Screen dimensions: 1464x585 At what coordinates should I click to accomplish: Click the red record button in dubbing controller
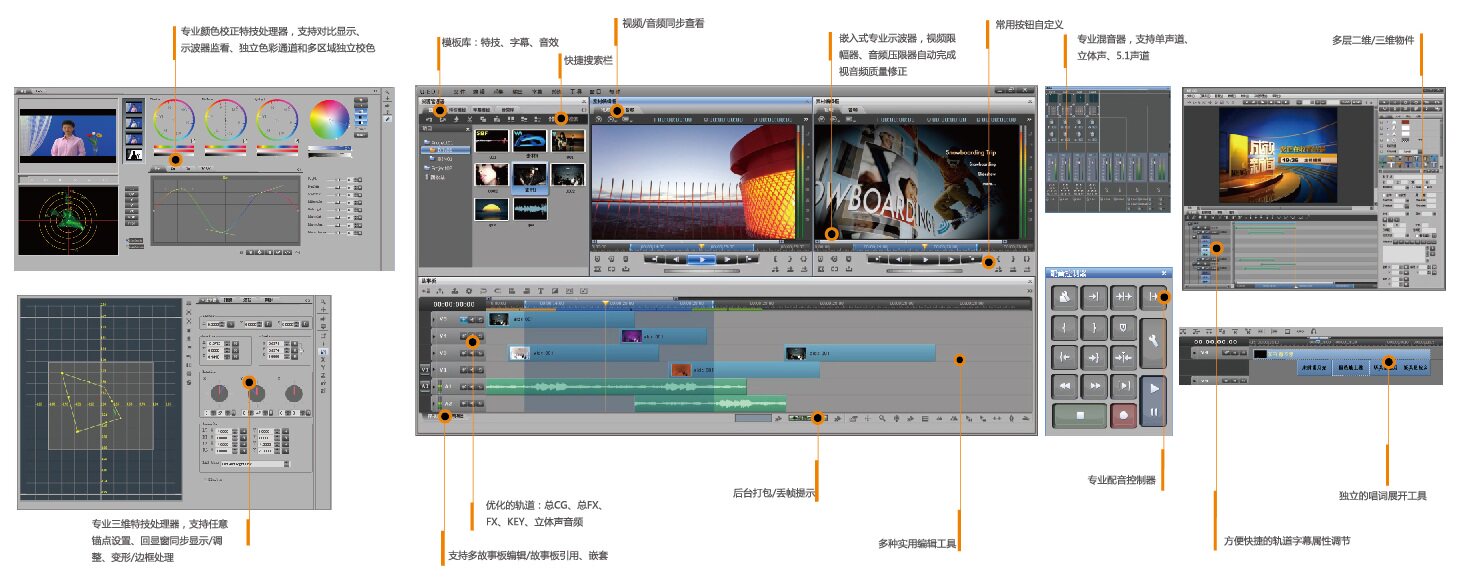tap(1123, 415)
